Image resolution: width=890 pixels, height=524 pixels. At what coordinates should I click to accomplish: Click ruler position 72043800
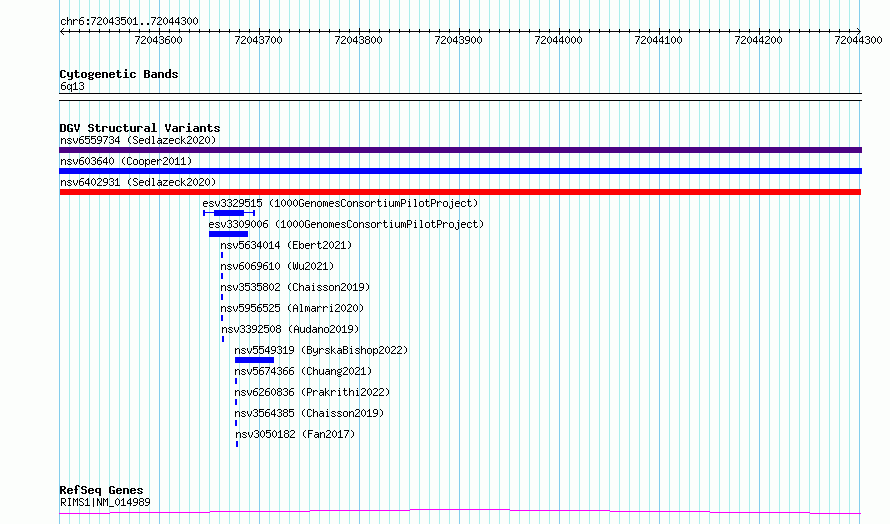pos(358,40)
